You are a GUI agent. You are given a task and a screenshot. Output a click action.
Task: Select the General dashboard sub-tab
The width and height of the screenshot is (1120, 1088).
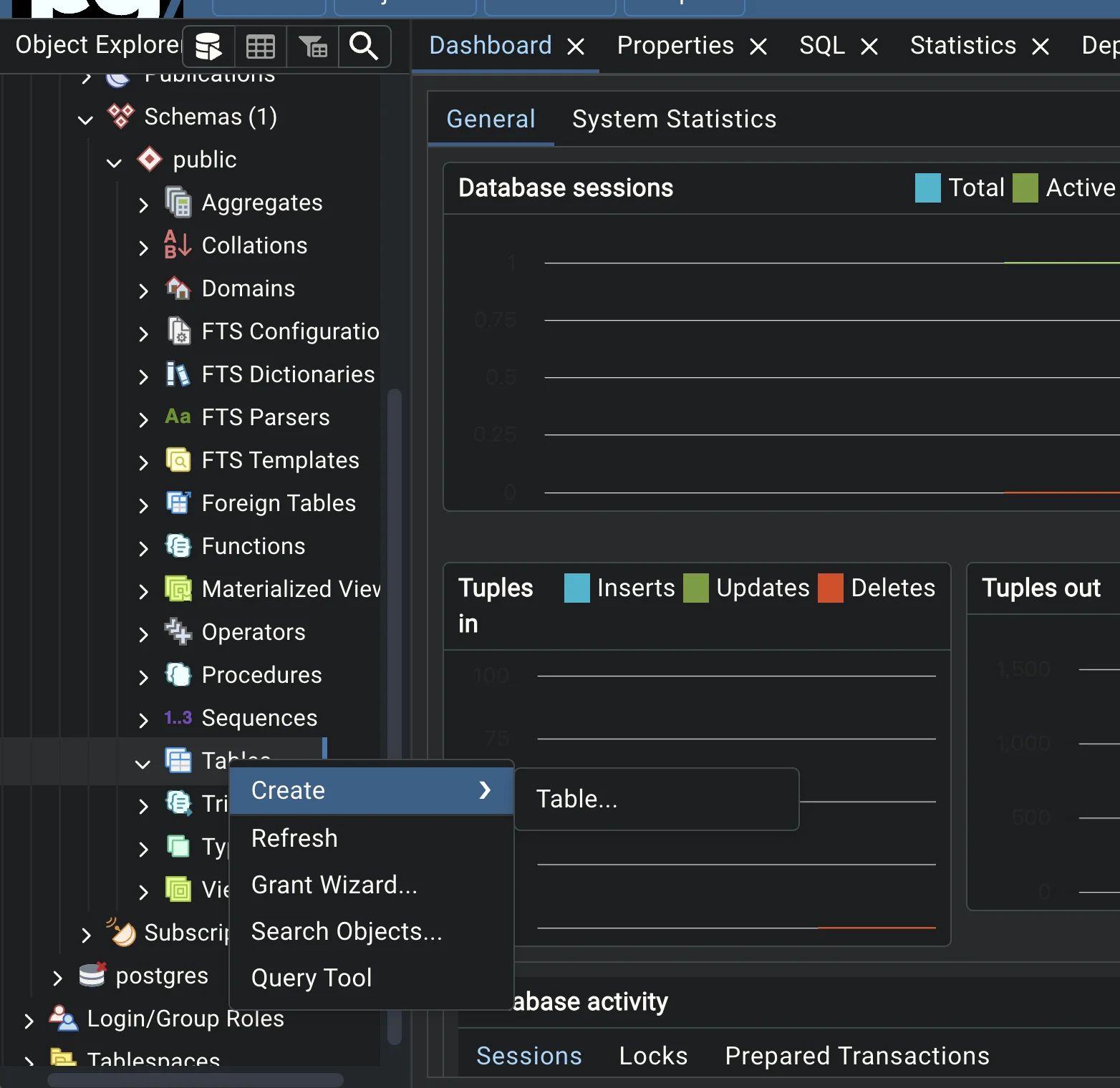point(491,119)
